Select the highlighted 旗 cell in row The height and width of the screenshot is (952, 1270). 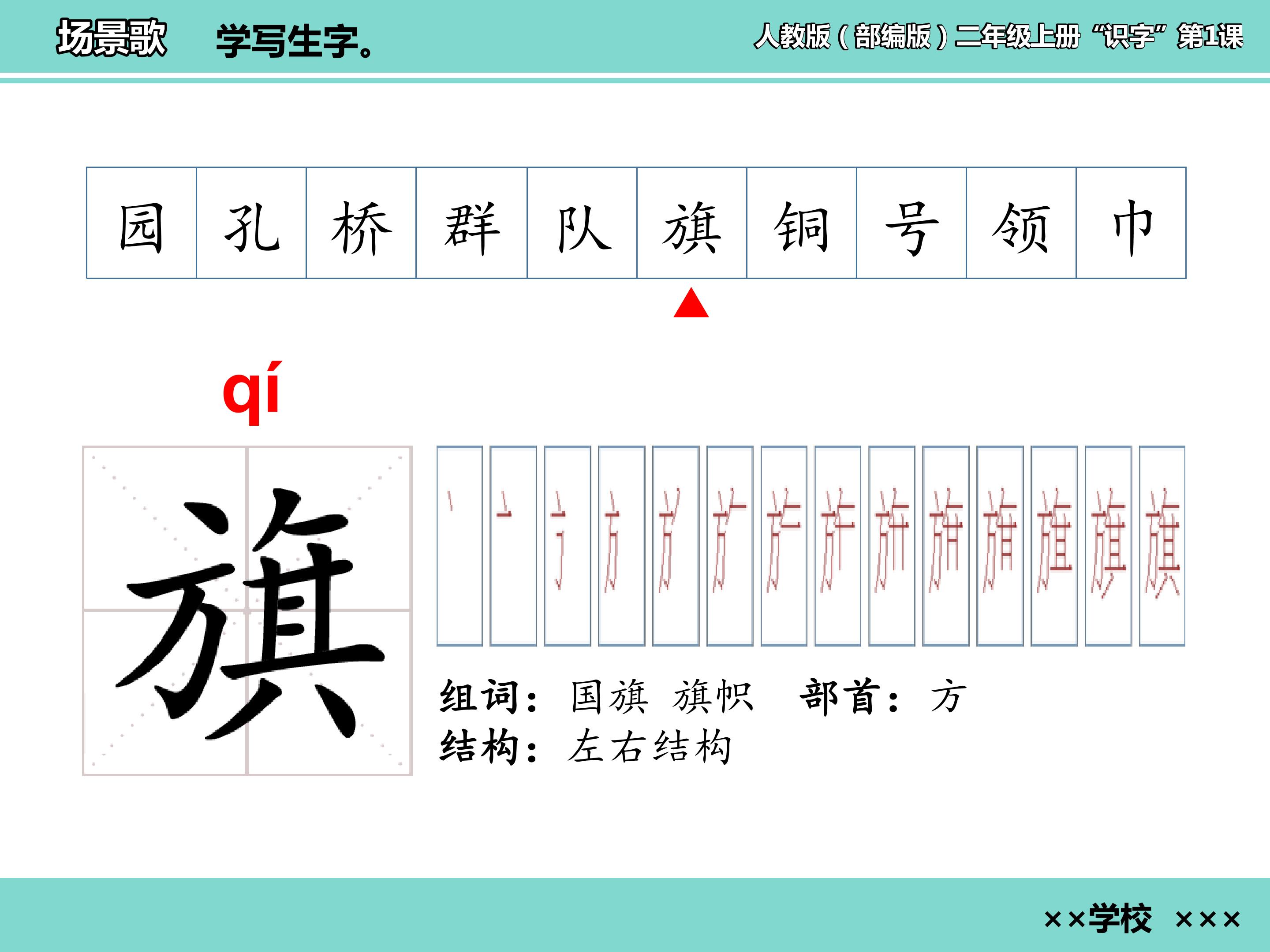point(692,223)
